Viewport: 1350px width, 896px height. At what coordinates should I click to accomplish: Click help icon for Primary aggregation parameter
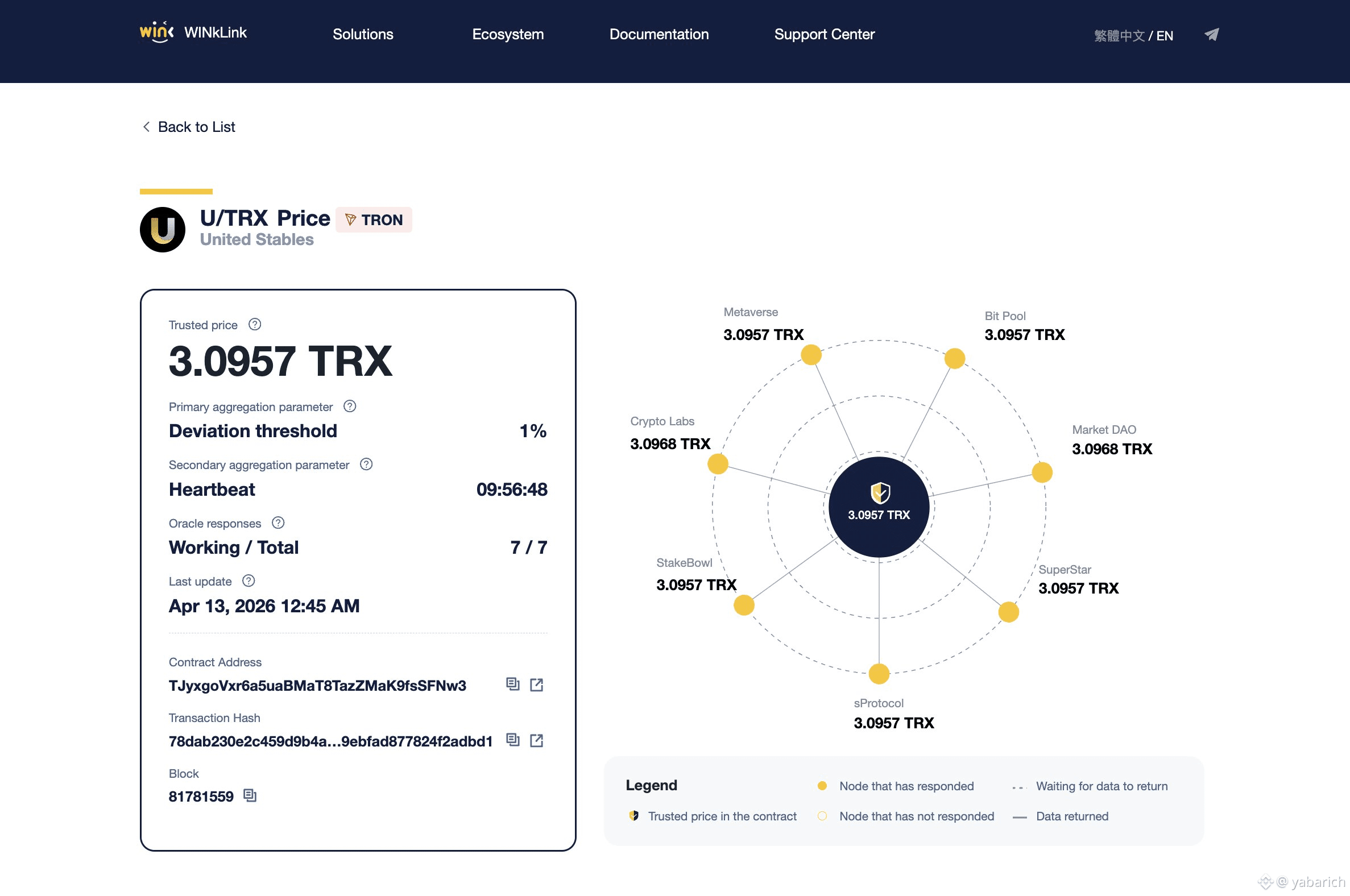350,406
